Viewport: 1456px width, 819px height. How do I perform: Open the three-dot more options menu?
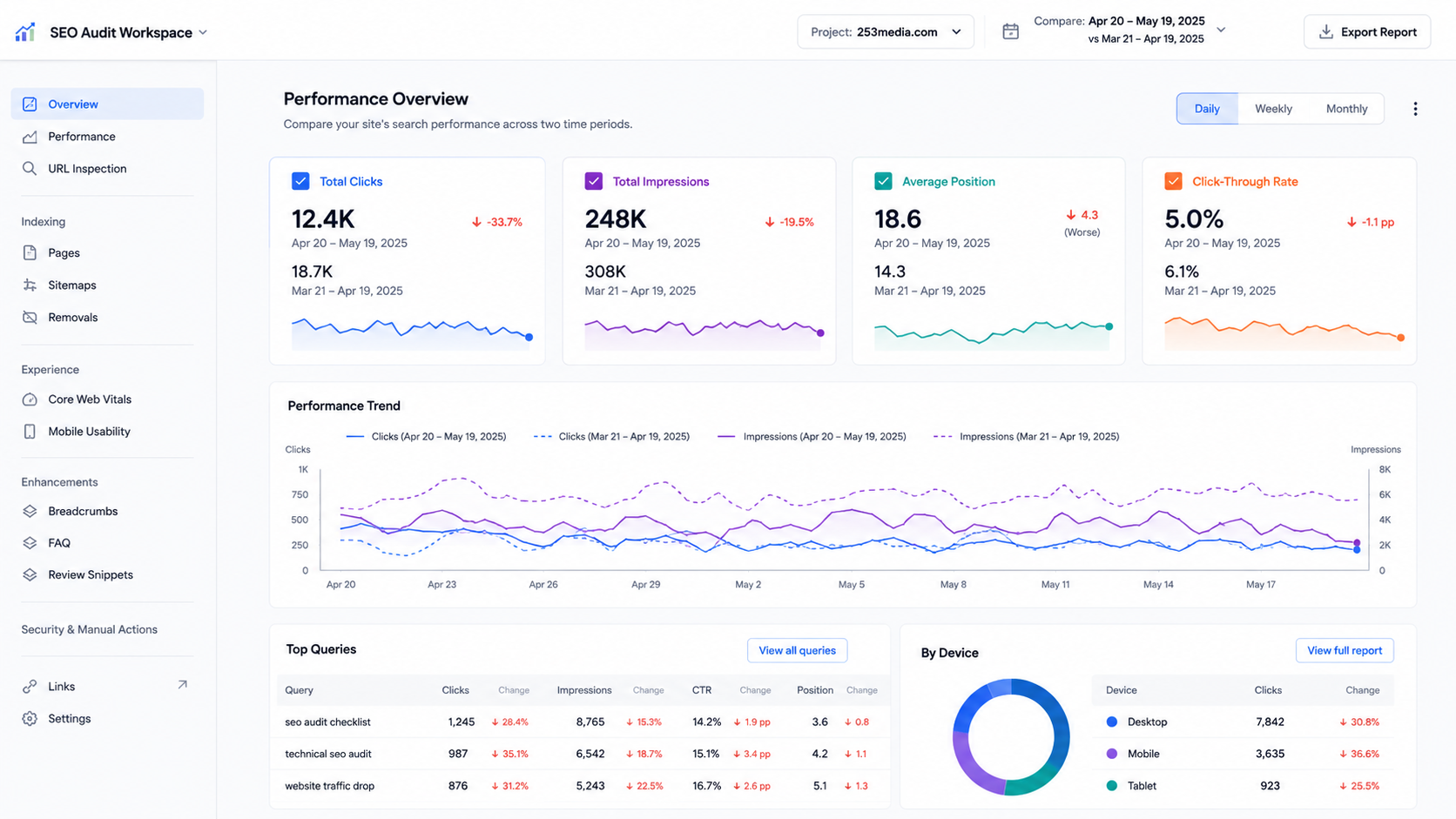click(x=1415, y=109)
